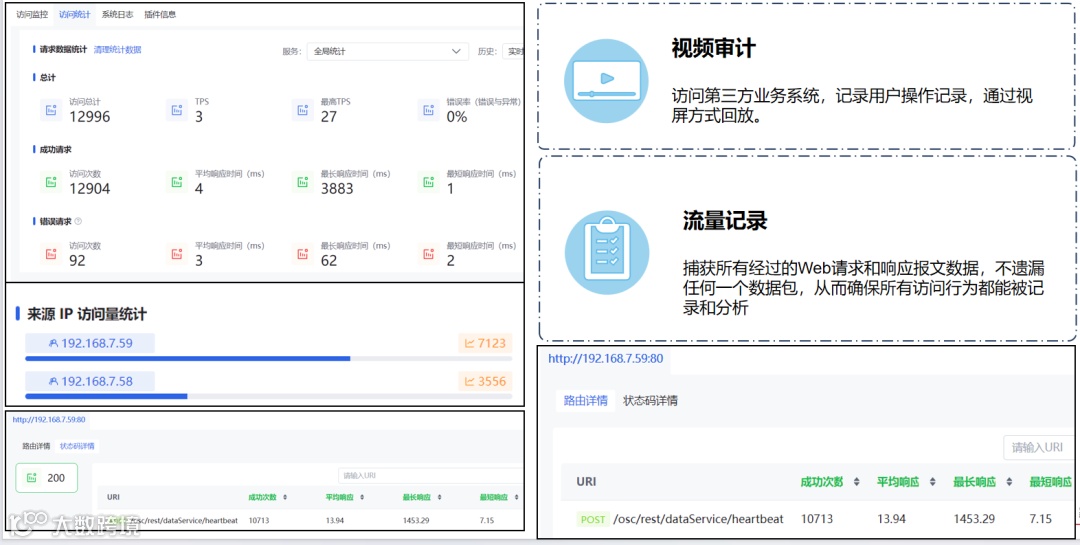This screenshot has width=1080, height=545.
Task: Click the green icon inside the 200 status card
Action: coord(31,478)
